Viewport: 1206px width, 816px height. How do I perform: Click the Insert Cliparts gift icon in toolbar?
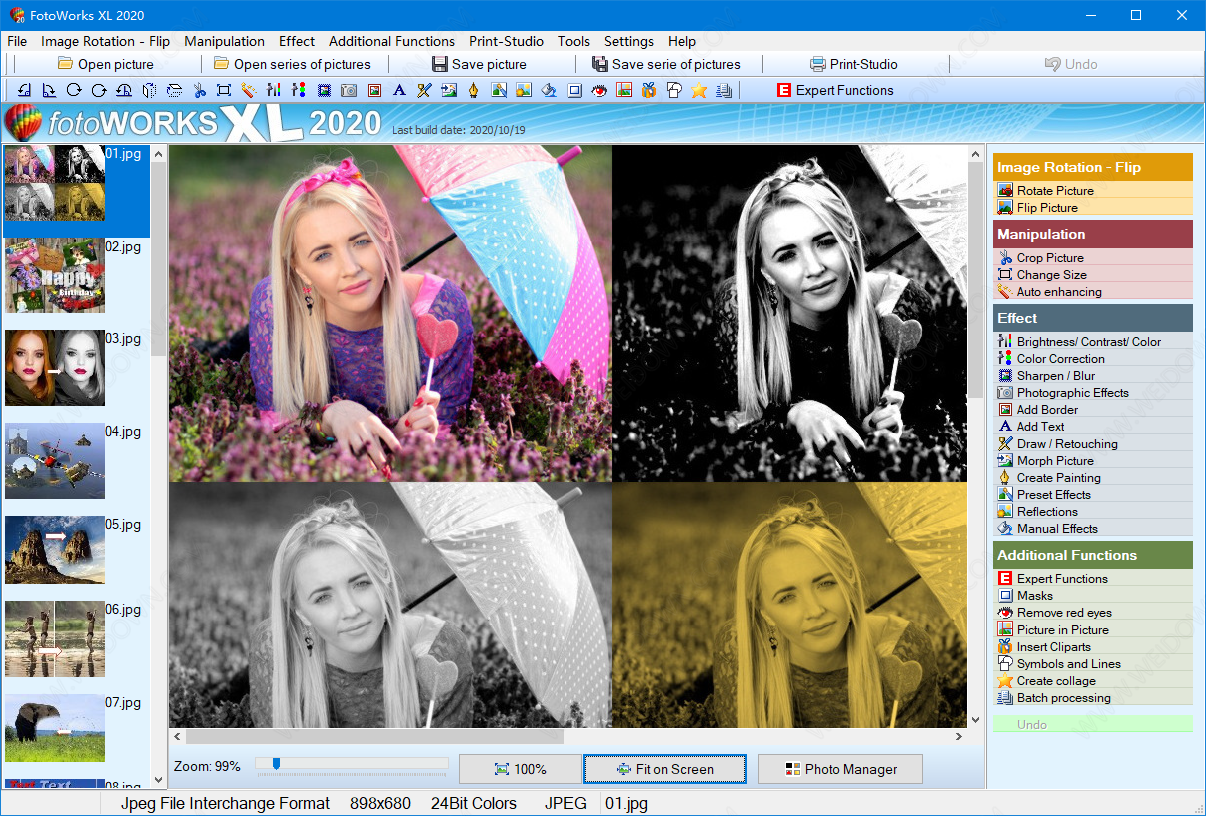(648, 90)
